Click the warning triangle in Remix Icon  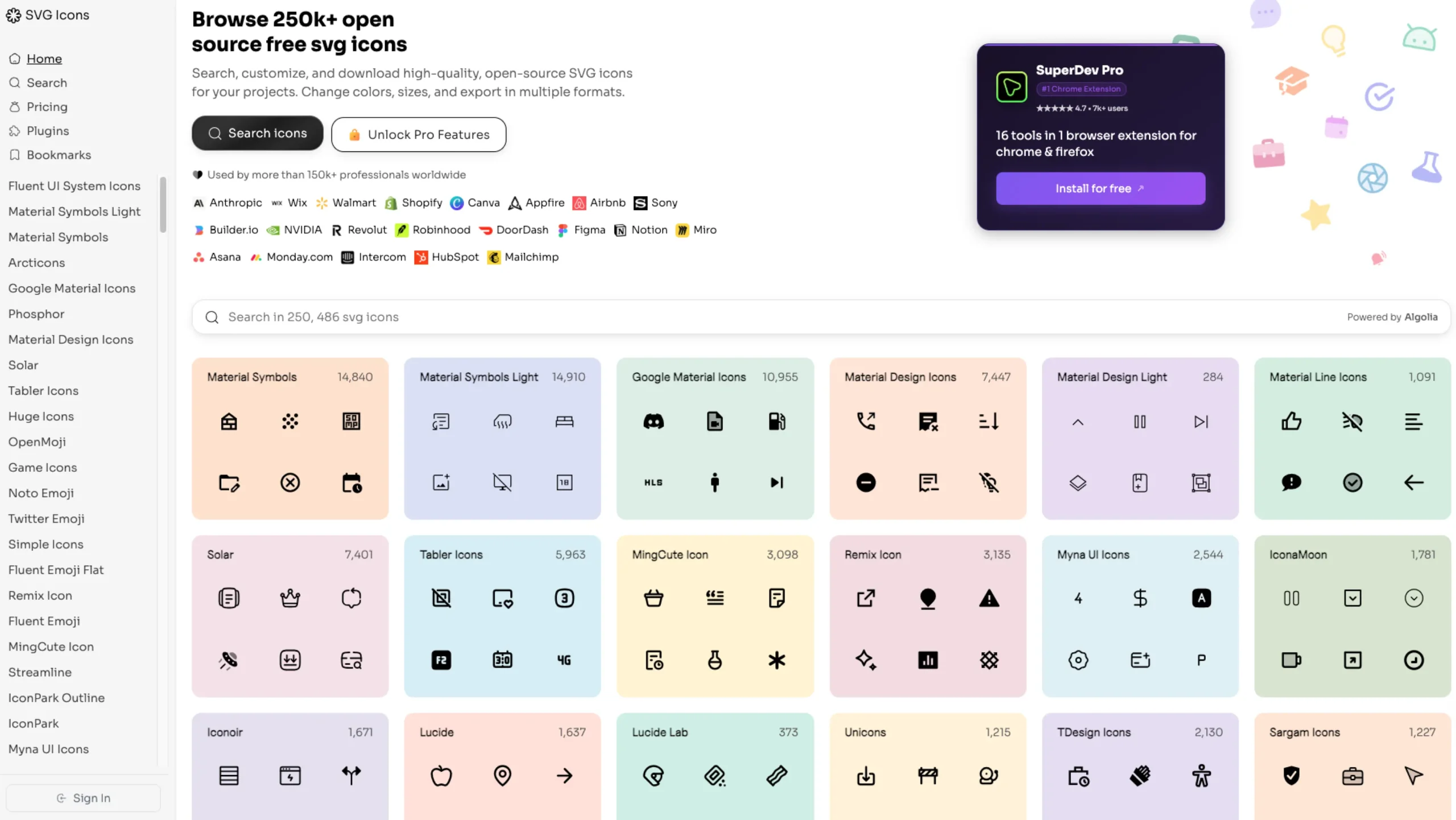tap(988, 598)
